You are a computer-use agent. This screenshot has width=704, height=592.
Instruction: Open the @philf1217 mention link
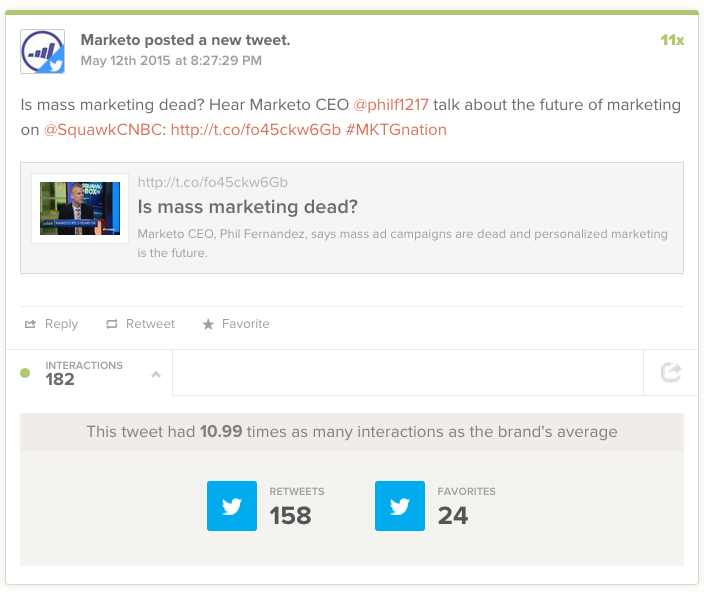[391, 105]
